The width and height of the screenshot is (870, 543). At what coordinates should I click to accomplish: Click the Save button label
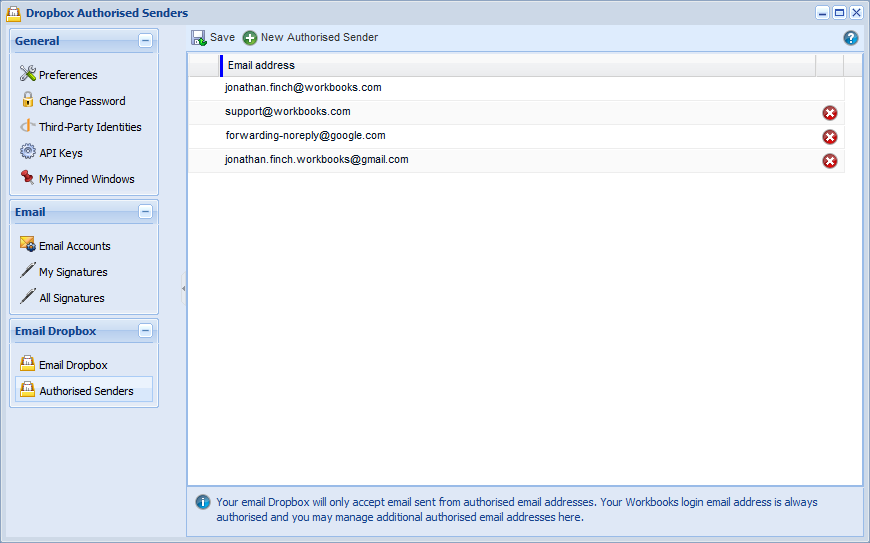(222, 37)
